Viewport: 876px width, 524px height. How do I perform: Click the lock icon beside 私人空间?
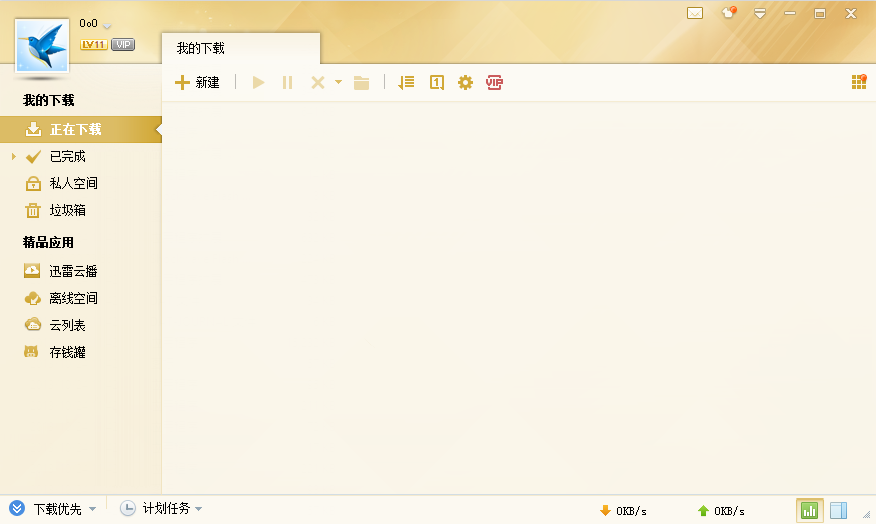pos(33,183)
